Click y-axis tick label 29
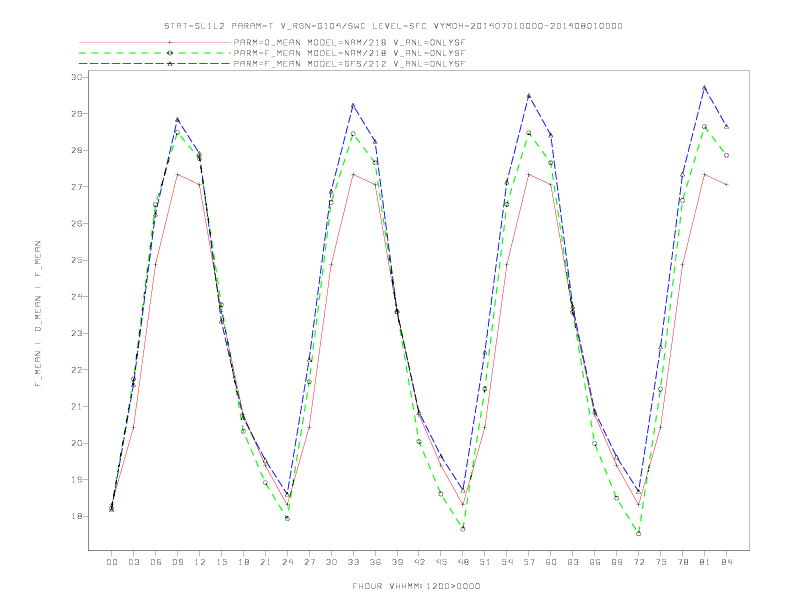Viewport: 792px width, 612px height. (77, 114)
